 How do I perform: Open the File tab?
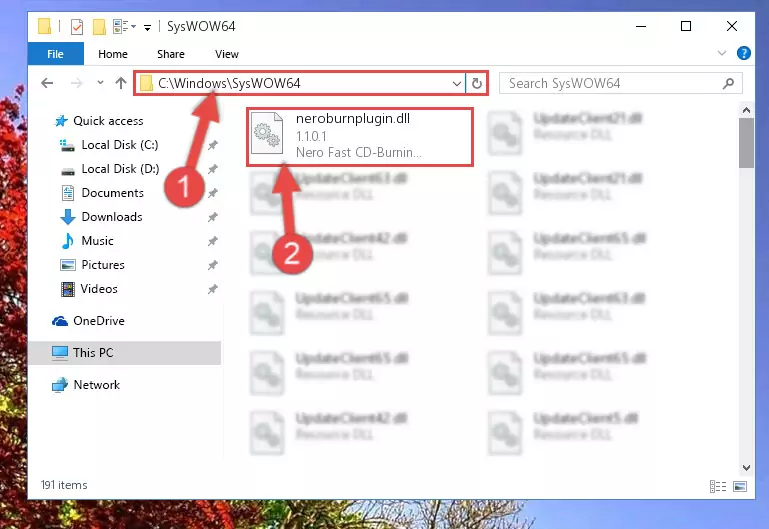(55, 54)
